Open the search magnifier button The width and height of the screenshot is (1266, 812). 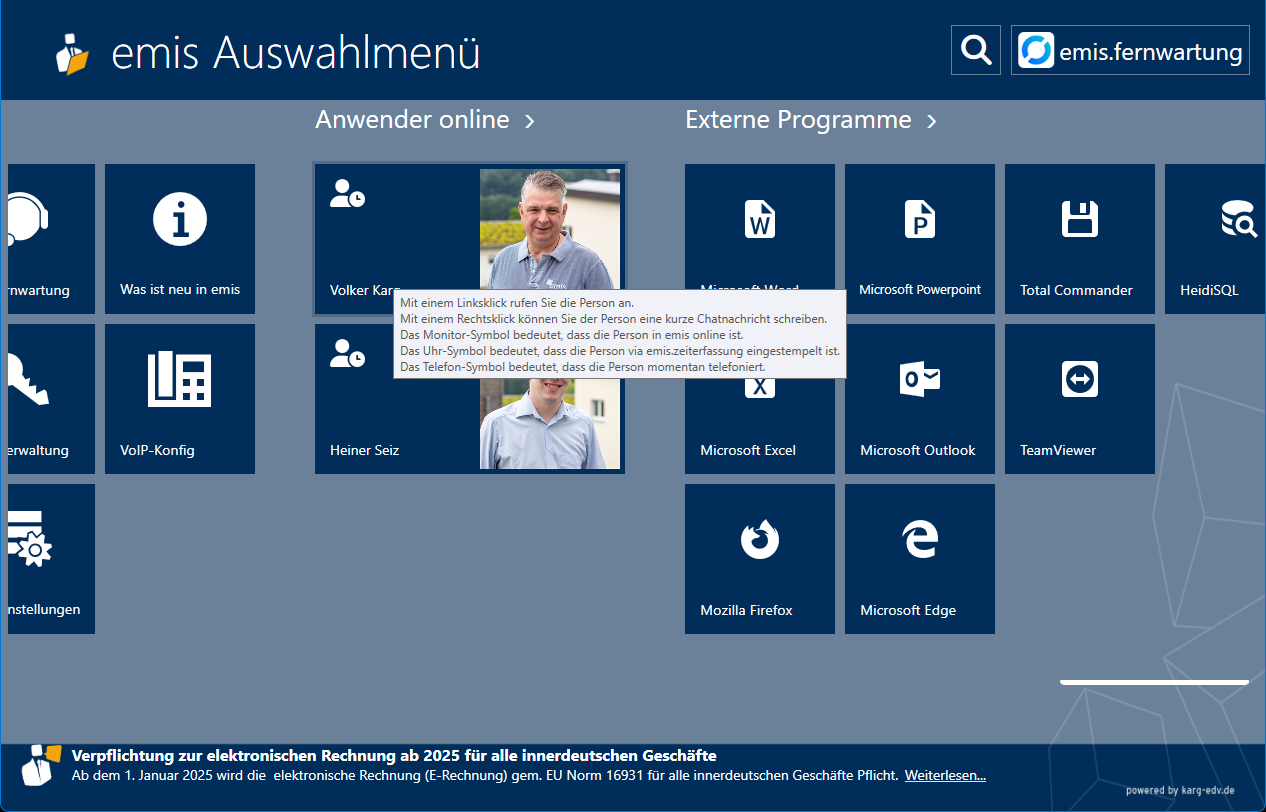click(x=976, y=50)
